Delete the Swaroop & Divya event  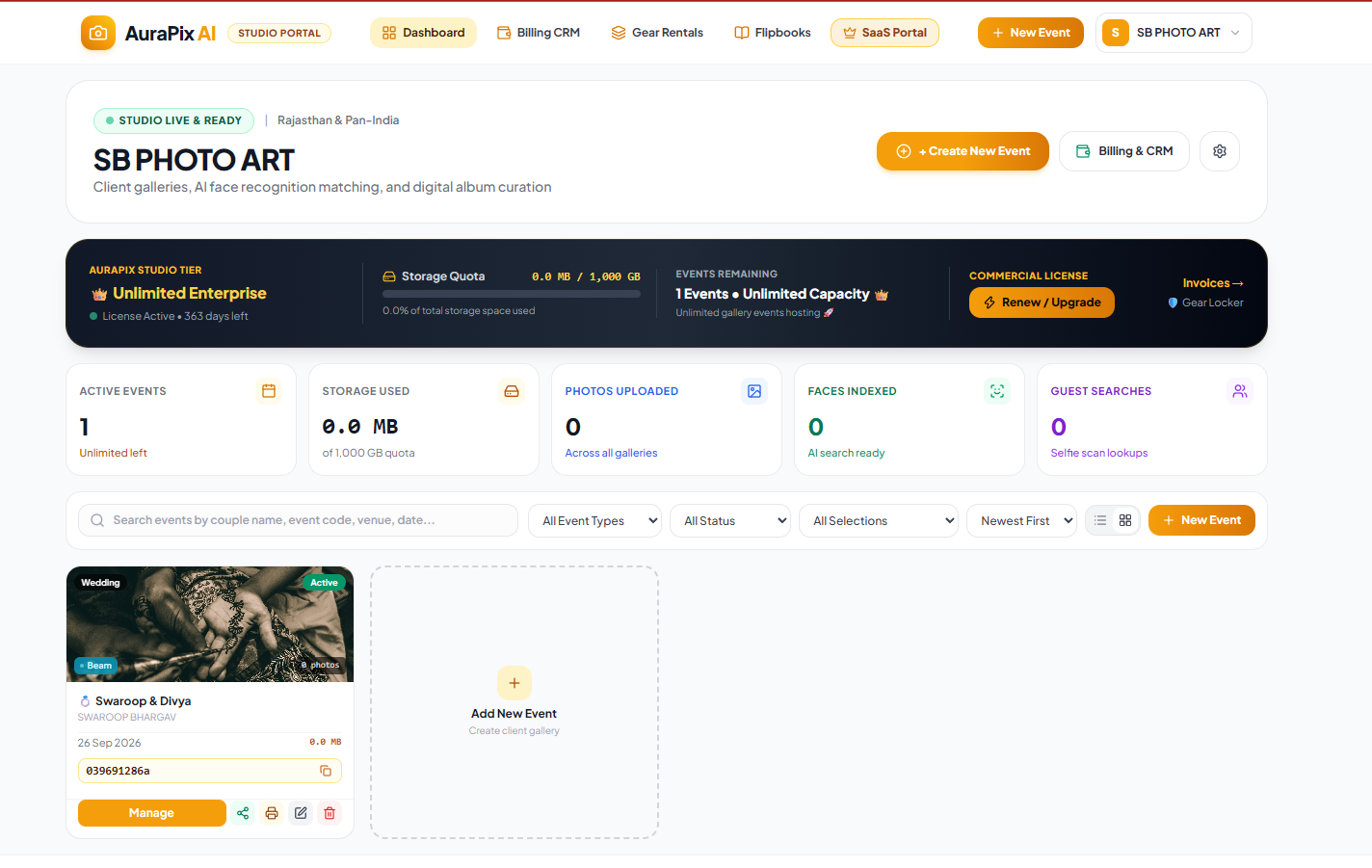coord(330,813)
